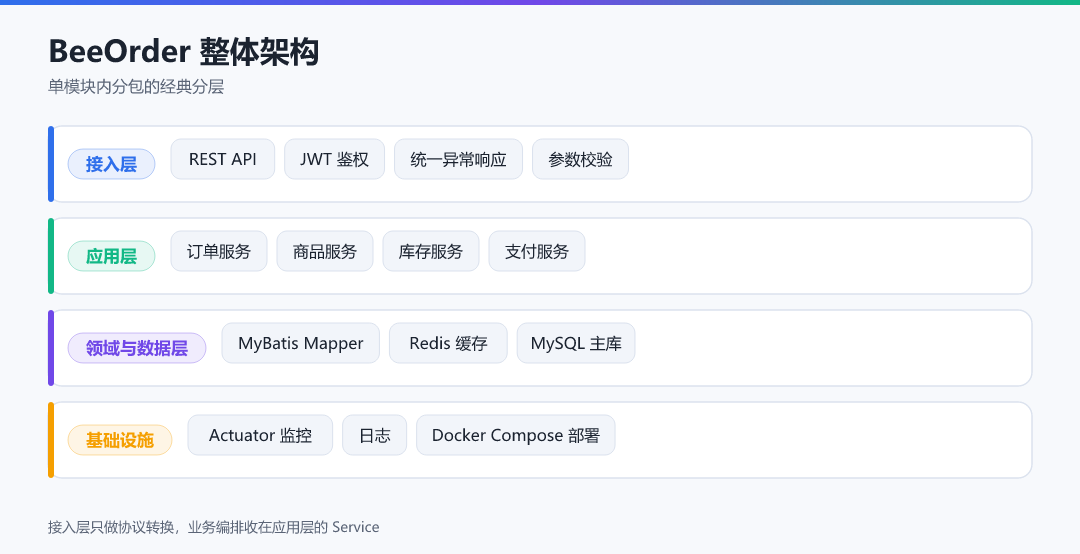Click the BeeOrder 整体架构 heading
This screenshot has height=554, width=1080.
point(183,52)
